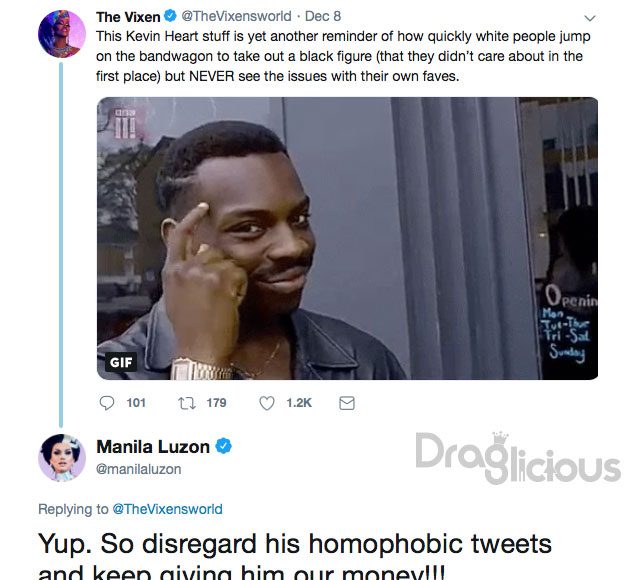
Task: Open the @manilaluzon handle
Action: (139, 469)
